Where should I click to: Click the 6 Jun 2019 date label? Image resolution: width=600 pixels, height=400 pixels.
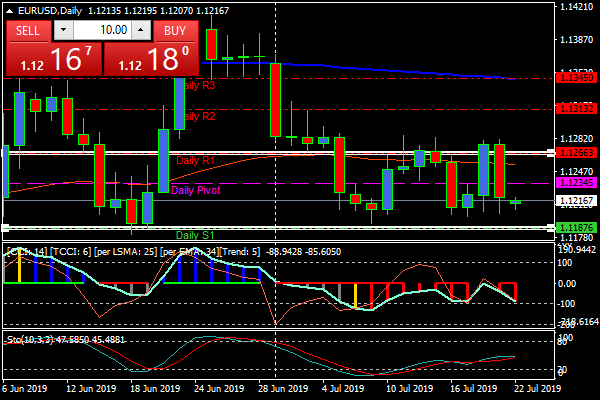25,389
